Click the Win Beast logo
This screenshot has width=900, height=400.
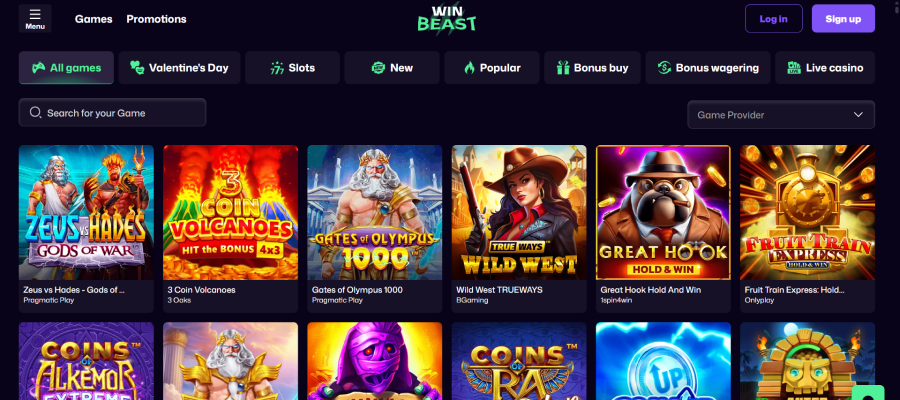coord(447,18)
